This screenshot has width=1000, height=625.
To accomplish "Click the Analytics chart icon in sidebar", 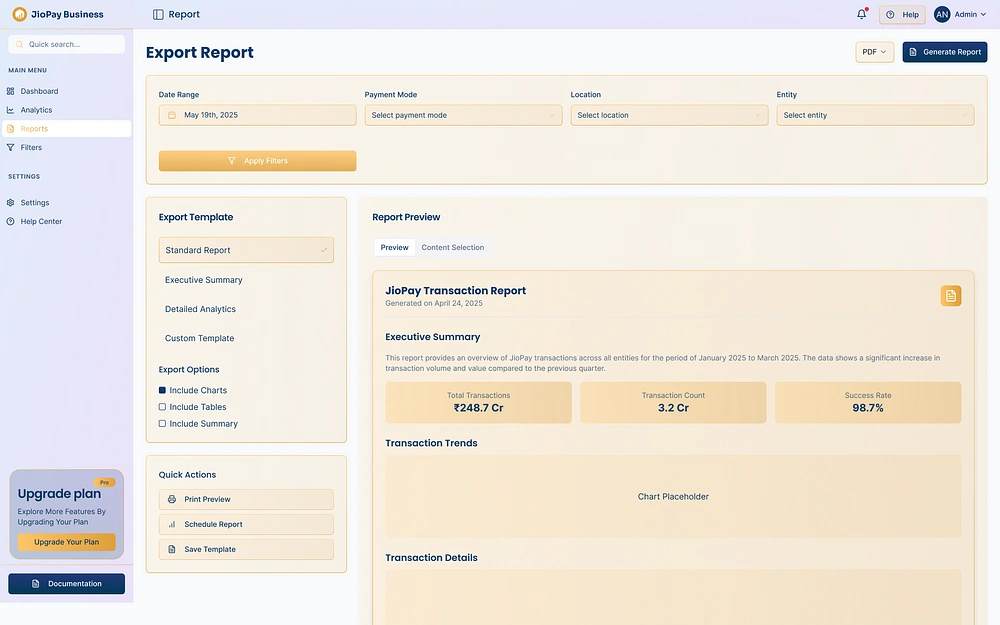I will [x=10, y=110].
